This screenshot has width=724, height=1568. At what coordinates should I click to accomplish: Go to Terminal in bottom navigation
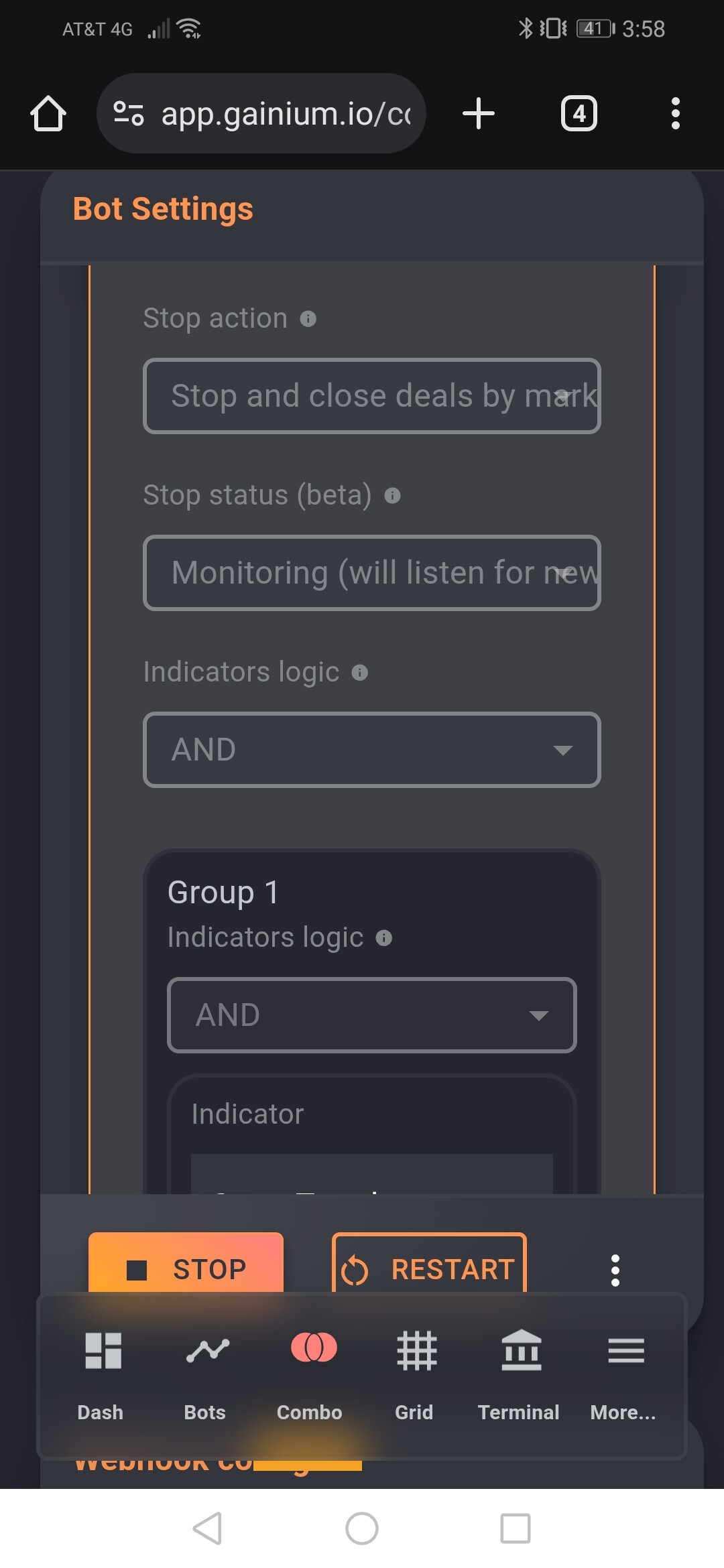519,1377
